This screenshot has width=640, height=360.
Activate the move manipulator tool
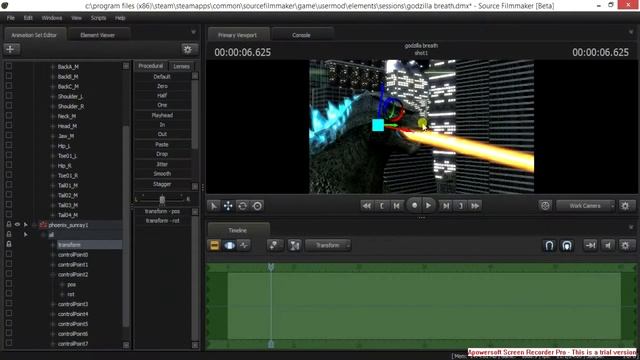tap(228, 206)
